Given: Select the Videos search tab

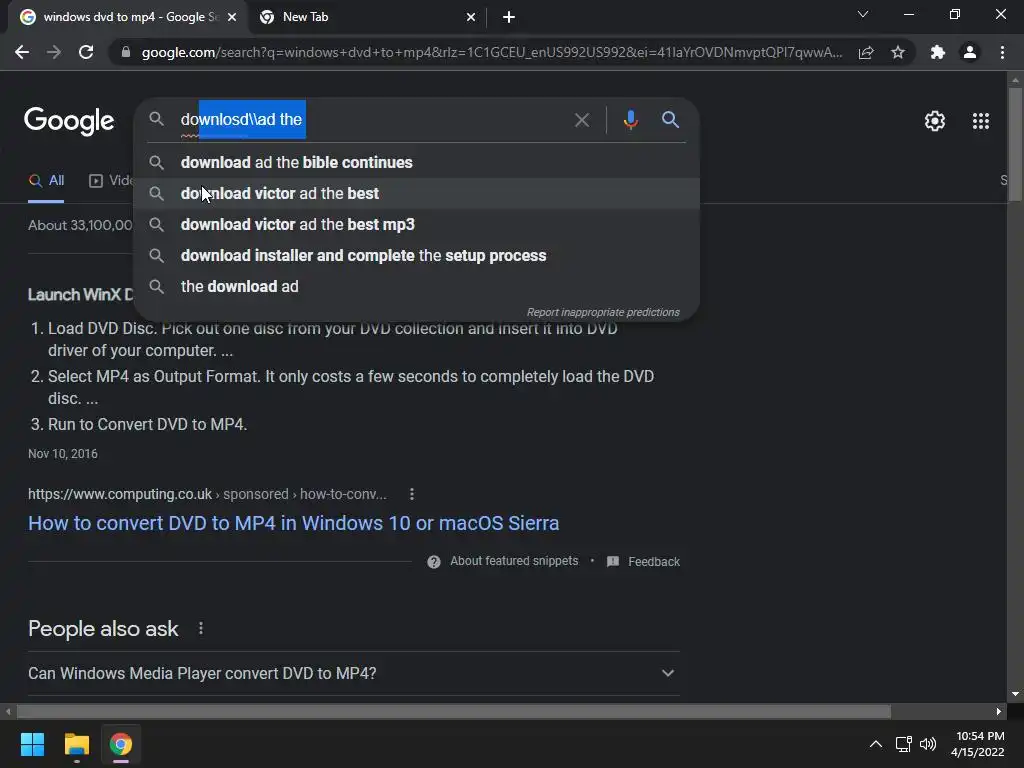Looking at the screenshot, I should coord(110,181).
